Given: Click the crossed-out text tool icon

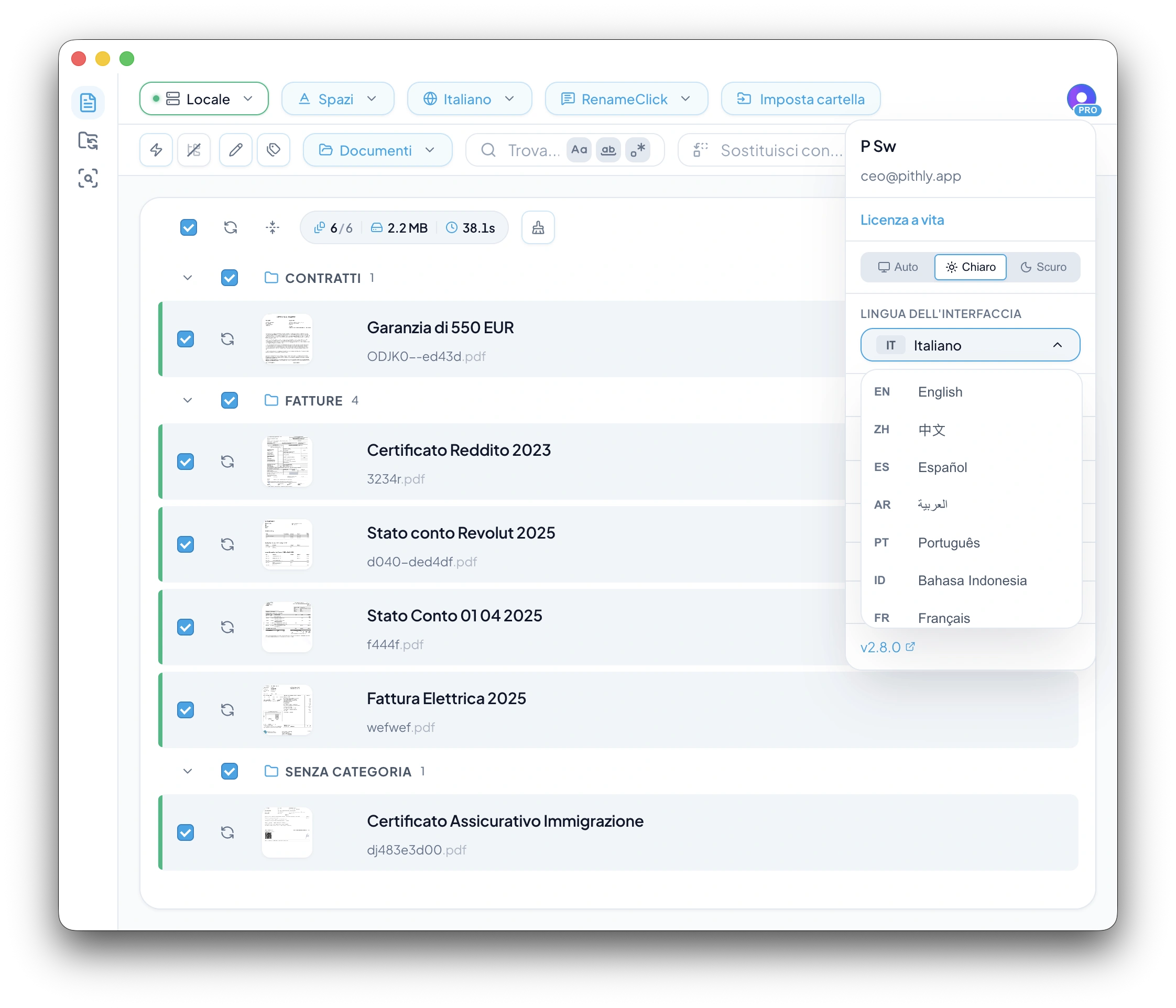Looking at the screenshot, I should 194,150.
